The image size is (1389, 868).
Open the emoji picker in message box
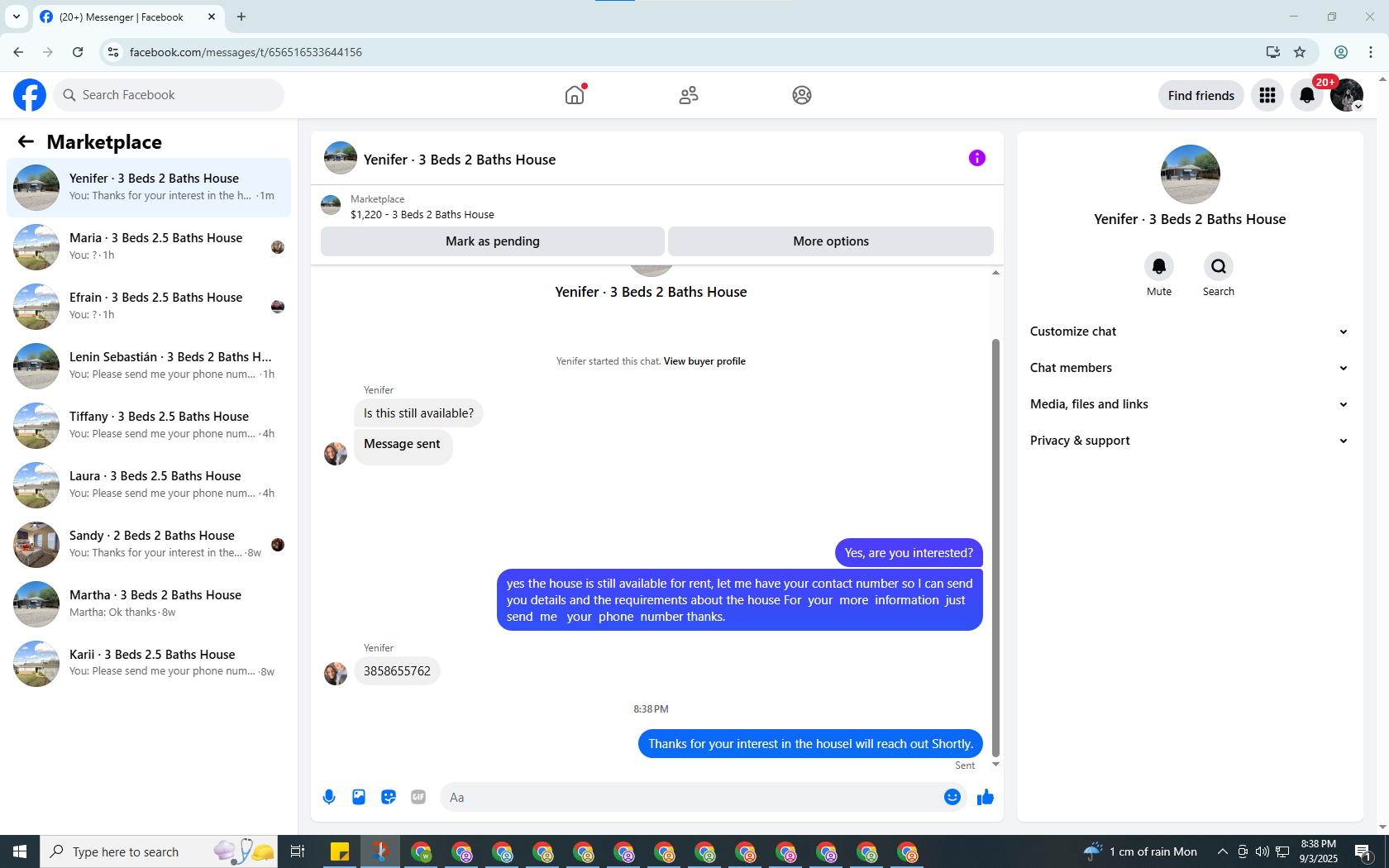[952, 797]
